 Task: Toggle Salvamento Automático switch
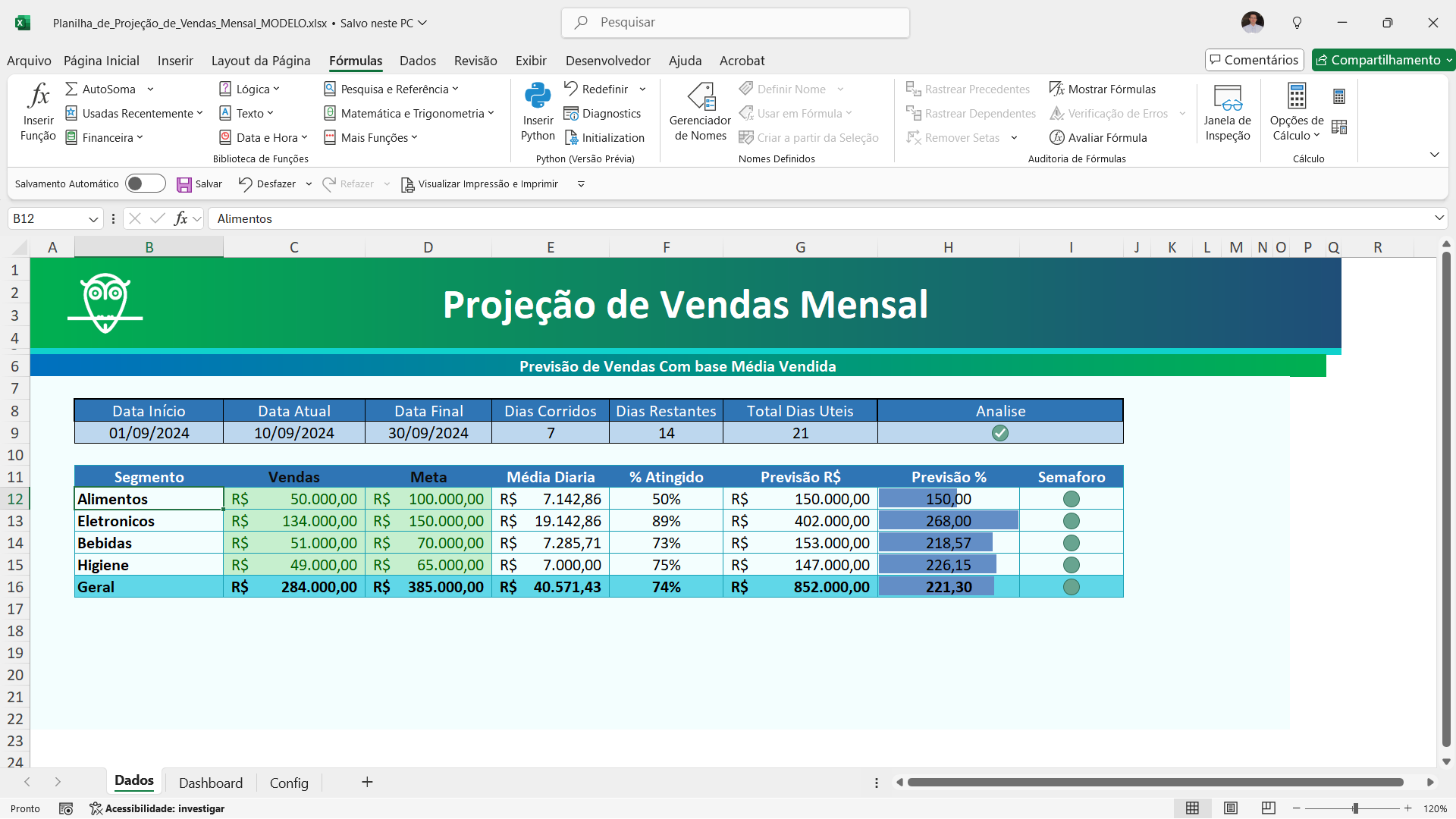[x=145, y=184]
